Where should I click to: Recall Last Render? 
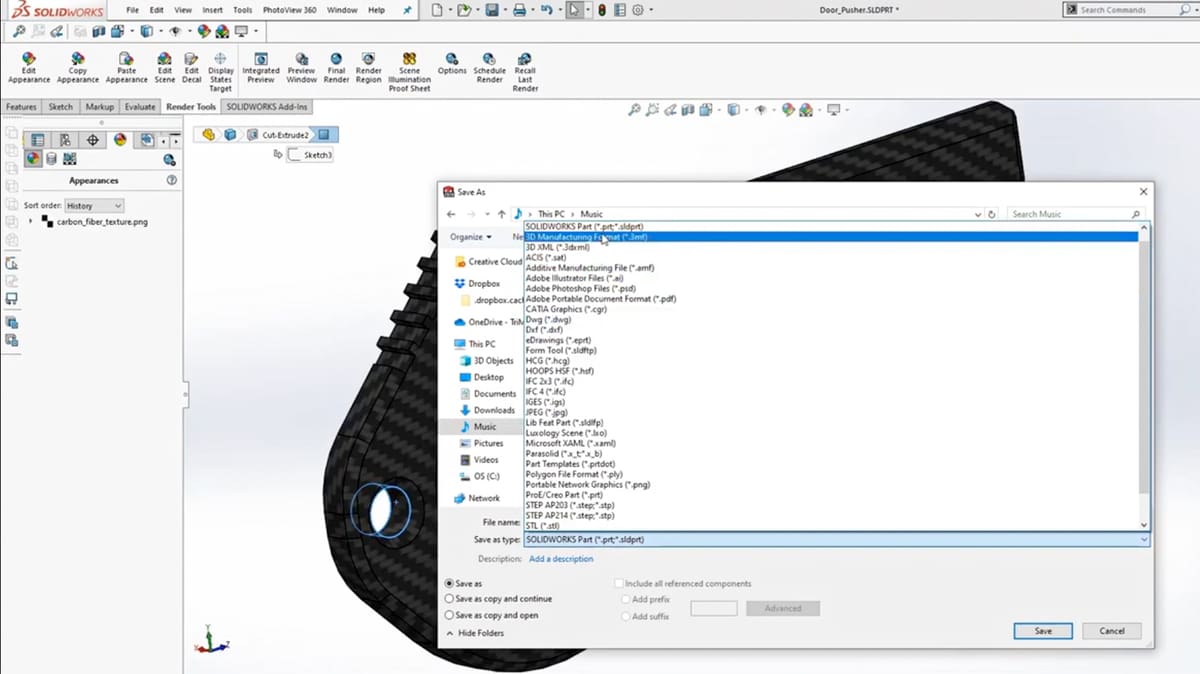[x=525, y=72]
